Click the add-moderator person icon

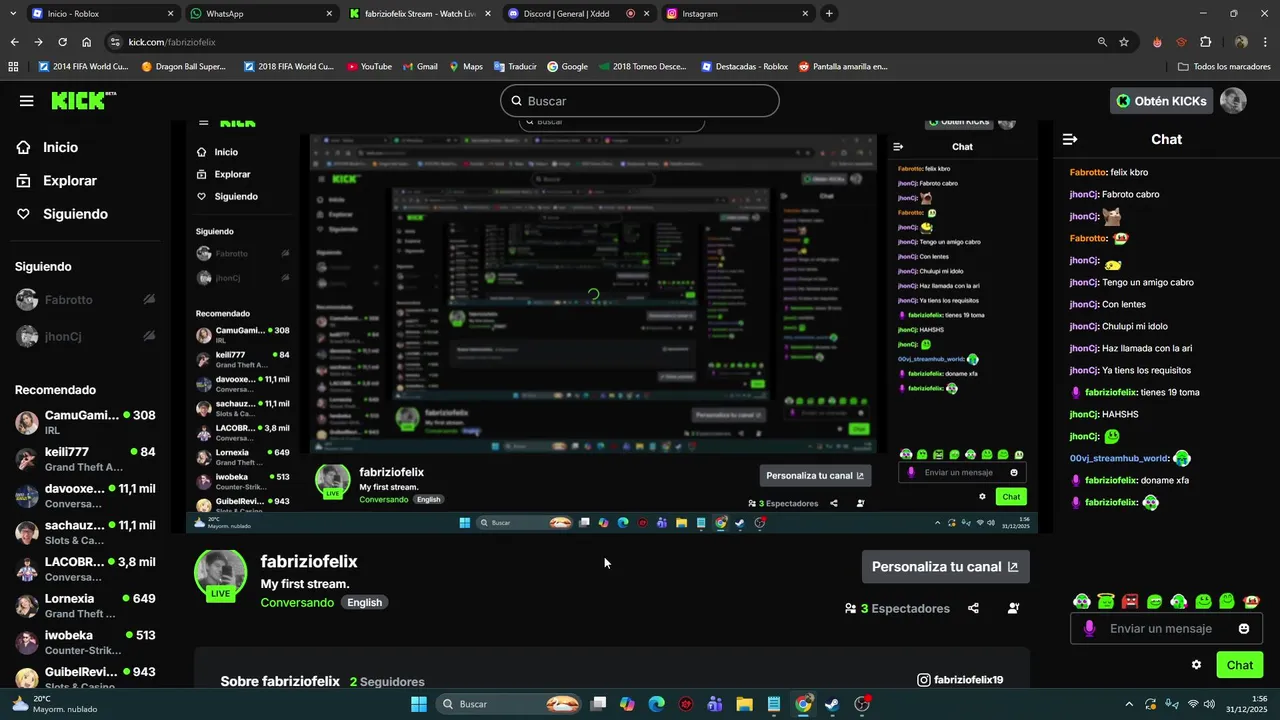tap(1013, 608)
